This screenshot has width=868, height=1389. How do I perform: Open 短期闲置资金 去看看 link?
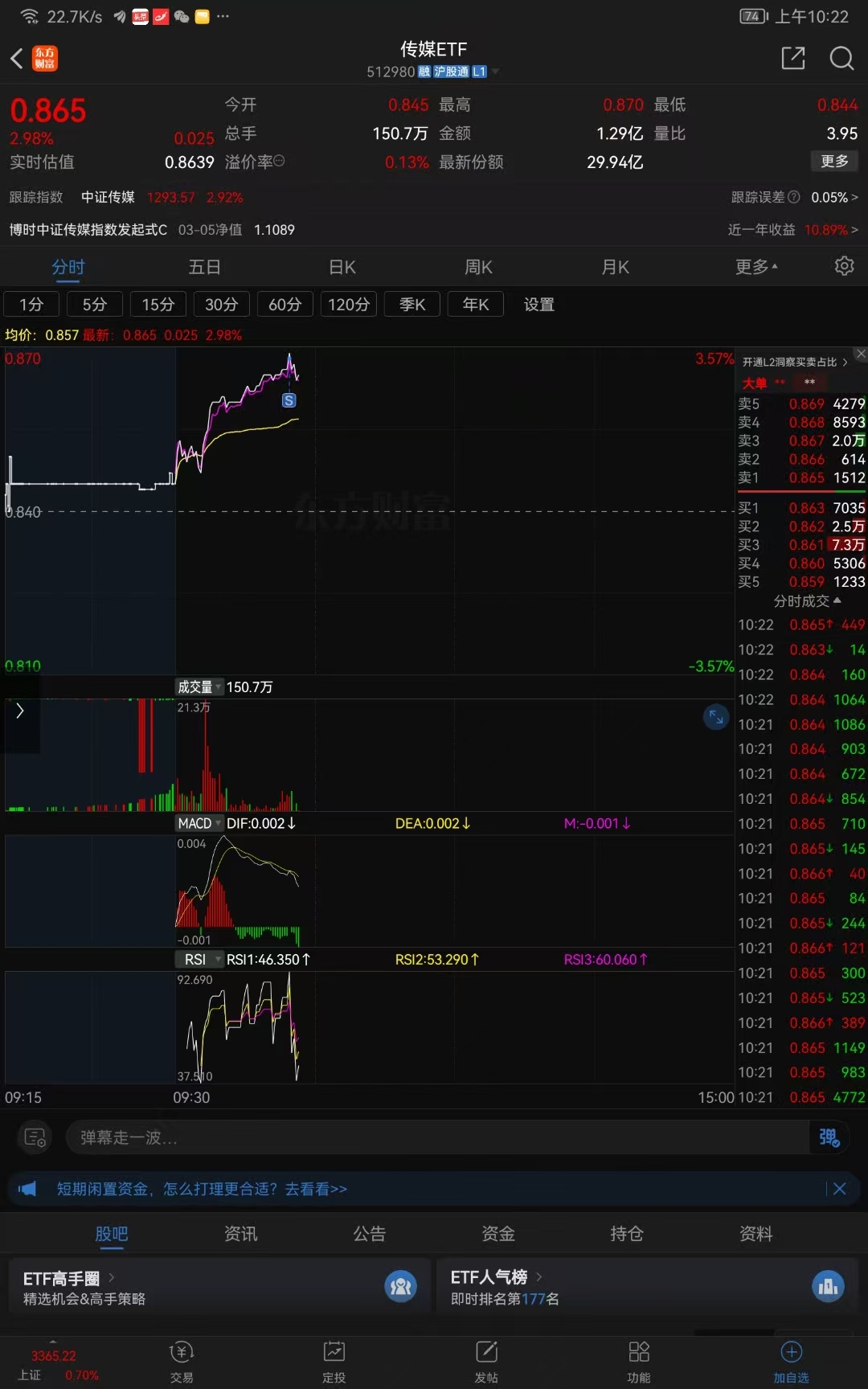coord(202,1189)
